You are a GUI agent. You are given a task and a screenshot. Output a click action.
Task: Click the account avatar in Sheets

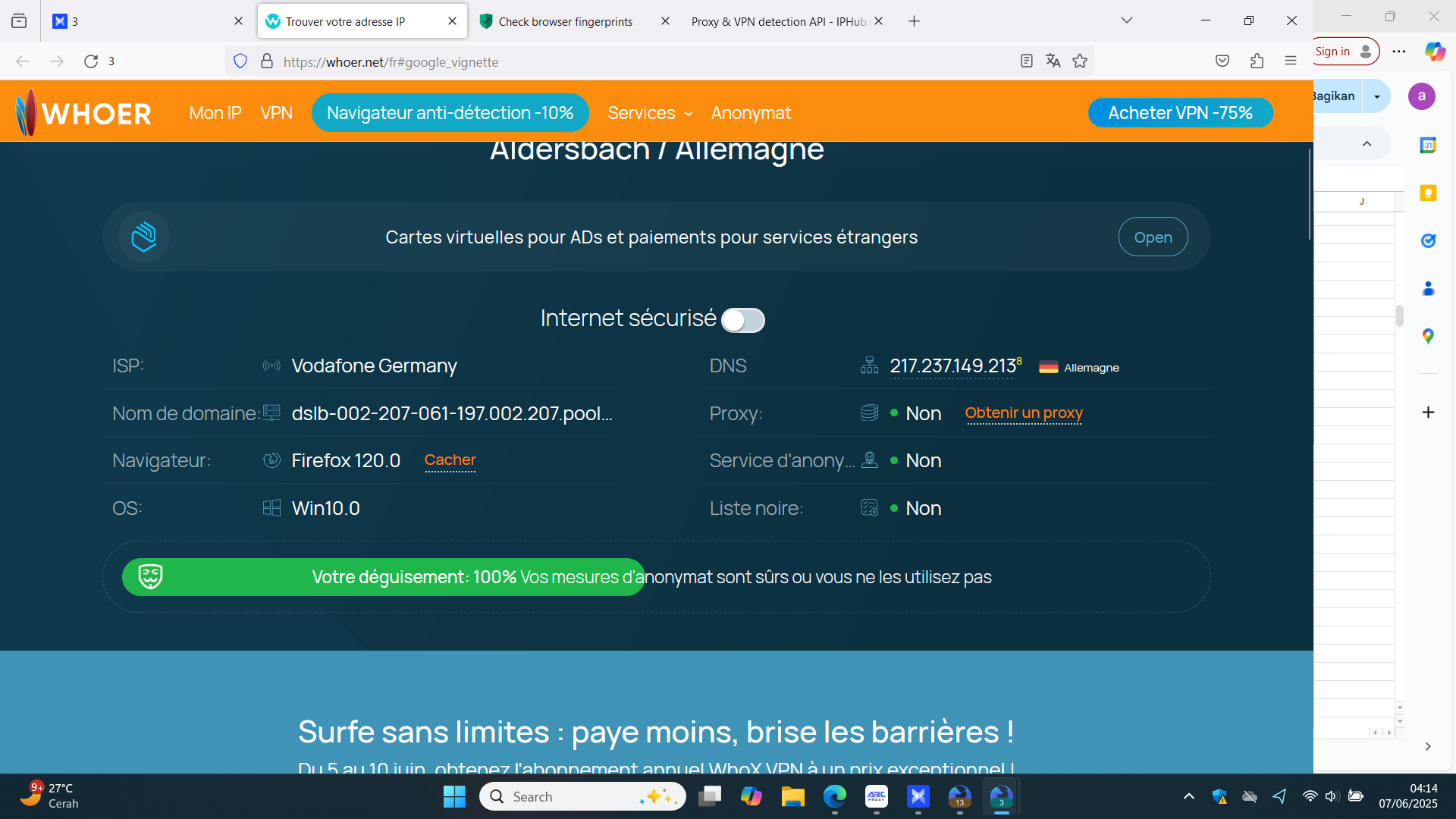pyautogui.click(x=1422, y=96)
